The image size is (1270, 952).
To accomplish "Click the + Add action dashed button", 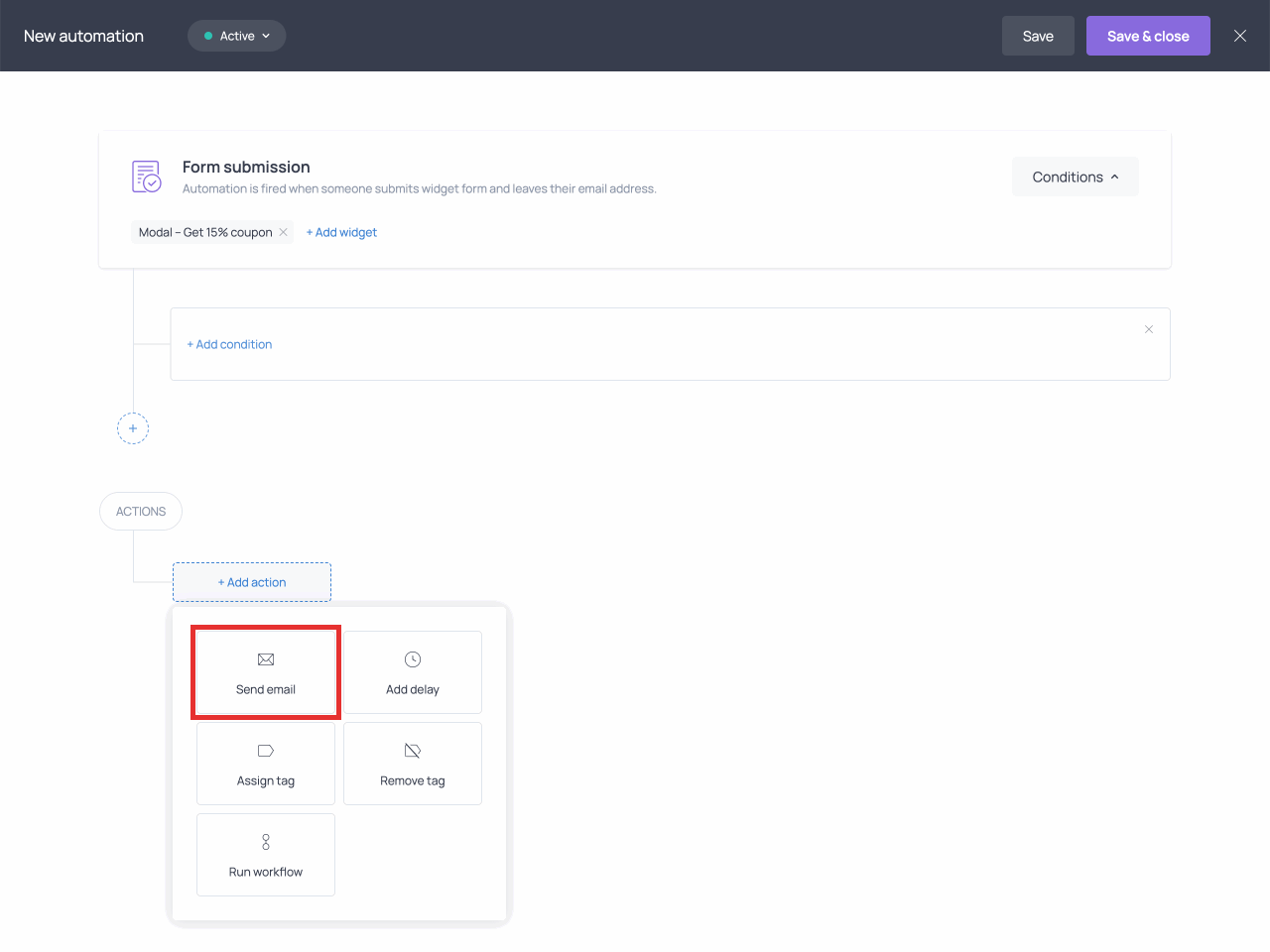I will click(x=252, y=582).
